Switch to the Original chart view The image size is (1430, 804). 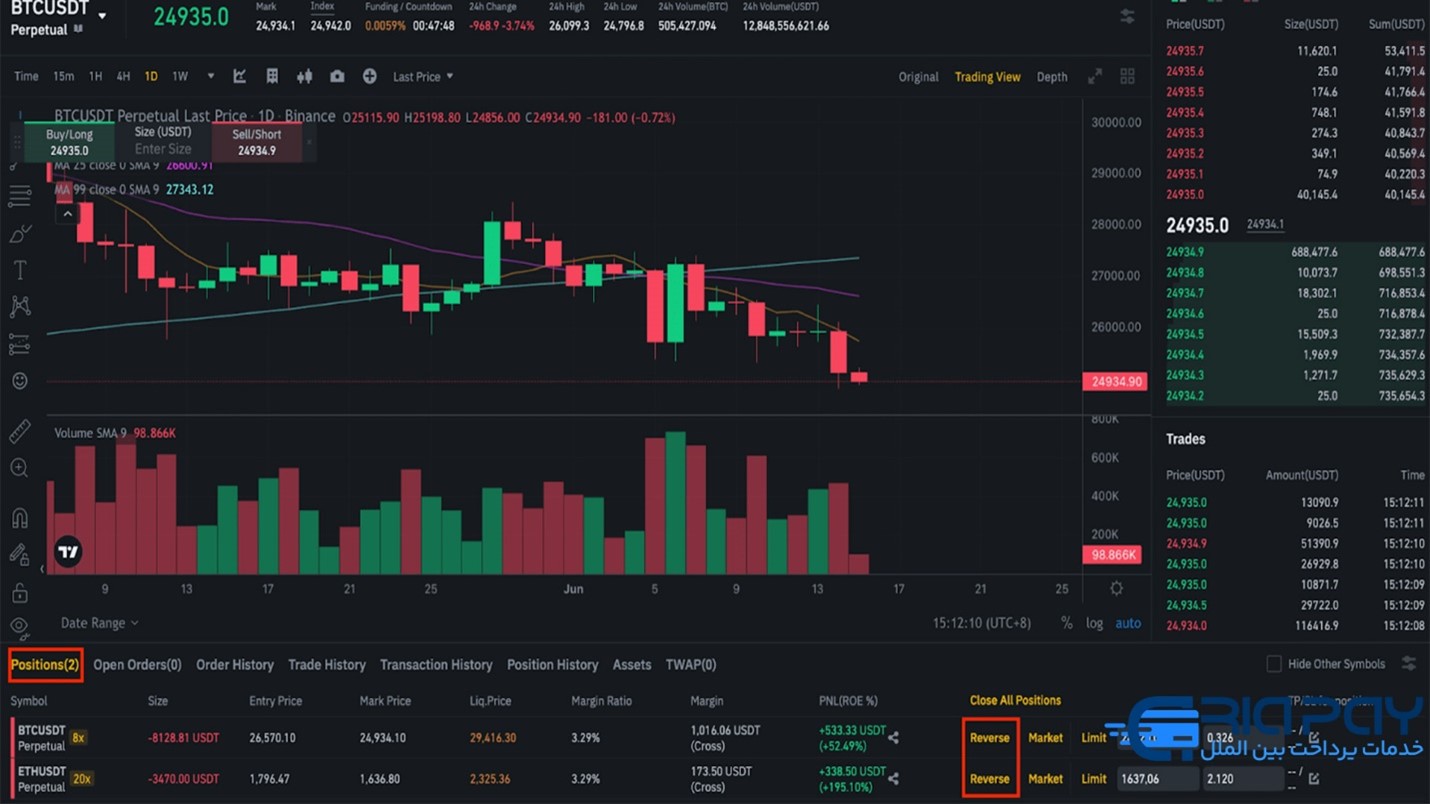point(918,77)
